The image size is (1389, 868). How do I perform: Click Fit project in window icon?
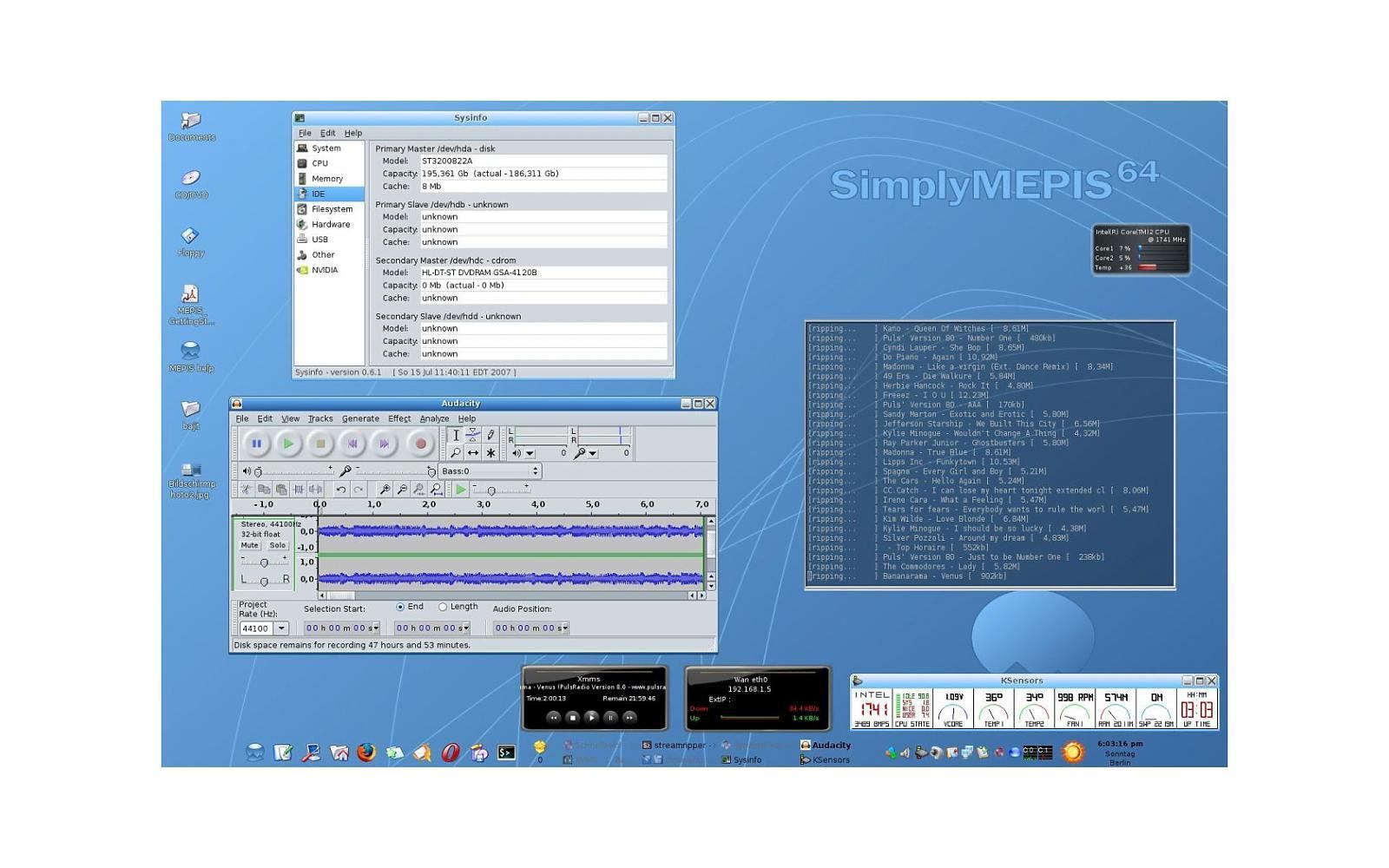(x=437, y=490)
